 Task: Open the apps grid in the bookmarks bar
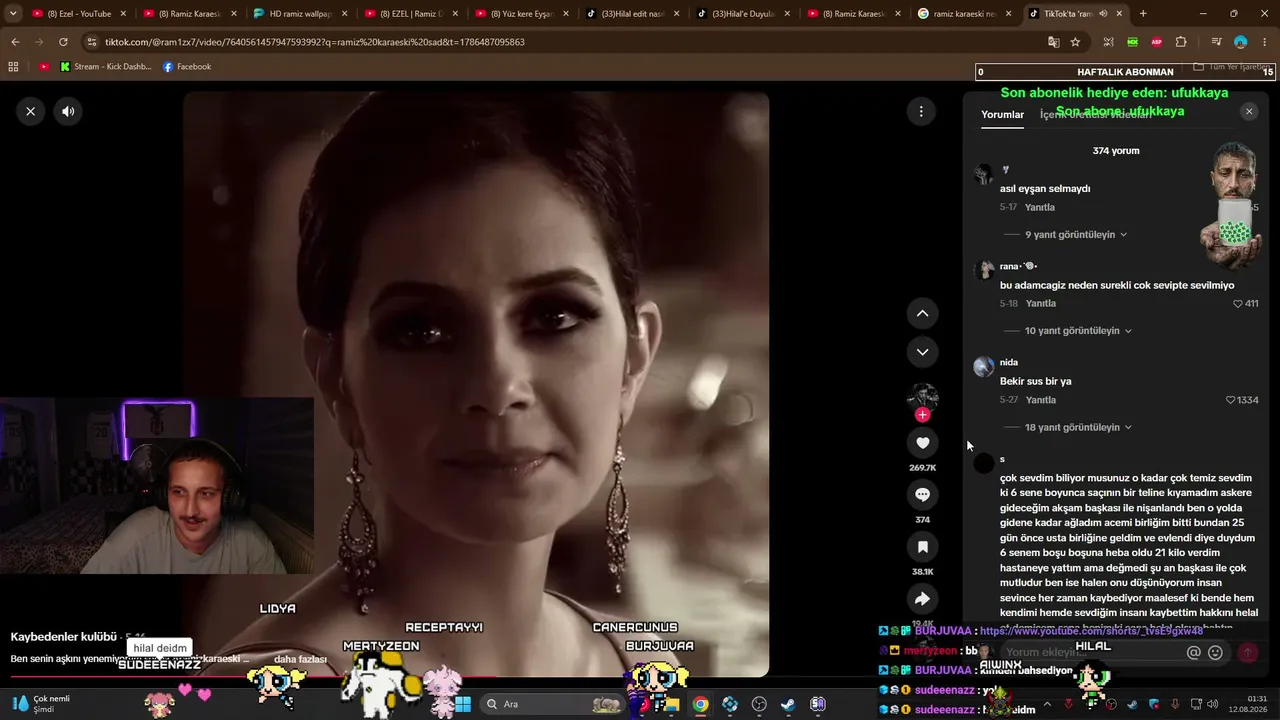[x=13, y=67]
